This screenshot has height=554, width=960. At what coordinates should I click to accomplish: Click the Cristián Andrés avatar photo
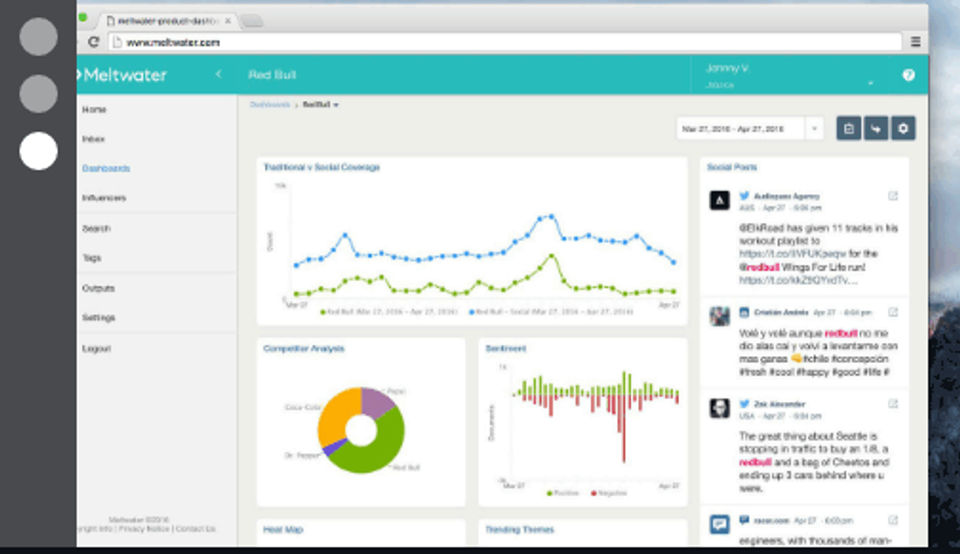[719, 316]
